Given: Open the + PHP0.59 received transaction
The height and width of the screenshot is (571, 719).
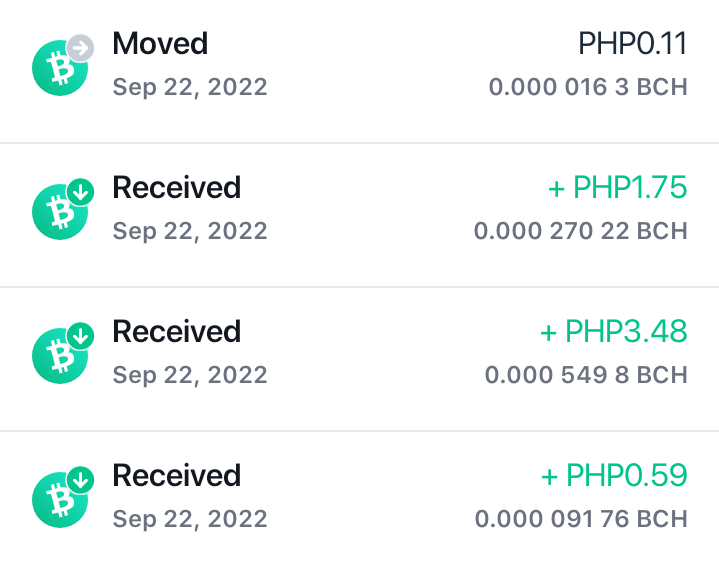Looking at the screenshot, I should pyautogui.click(x=360, y=501).
